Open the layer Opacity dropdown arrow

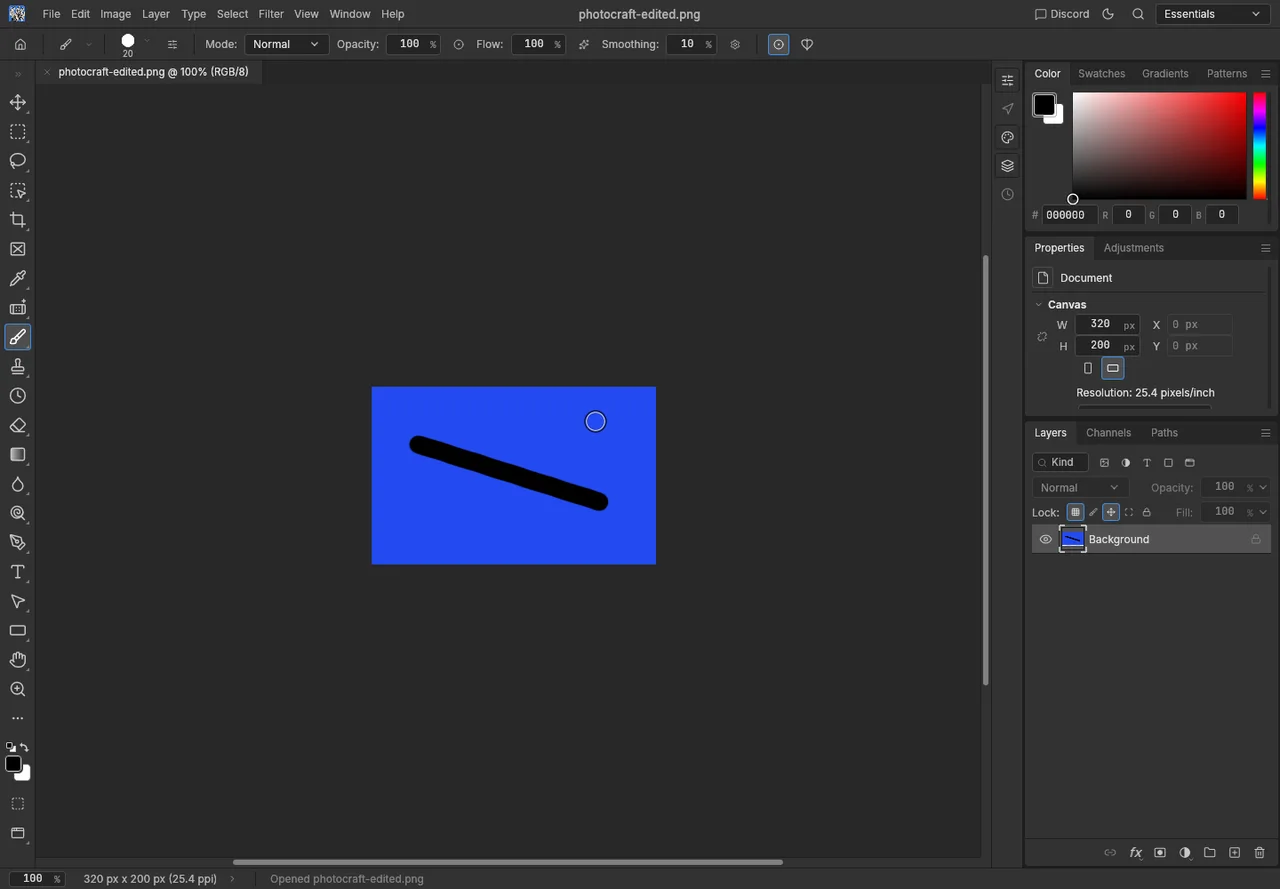click(x=1263, y=488)
